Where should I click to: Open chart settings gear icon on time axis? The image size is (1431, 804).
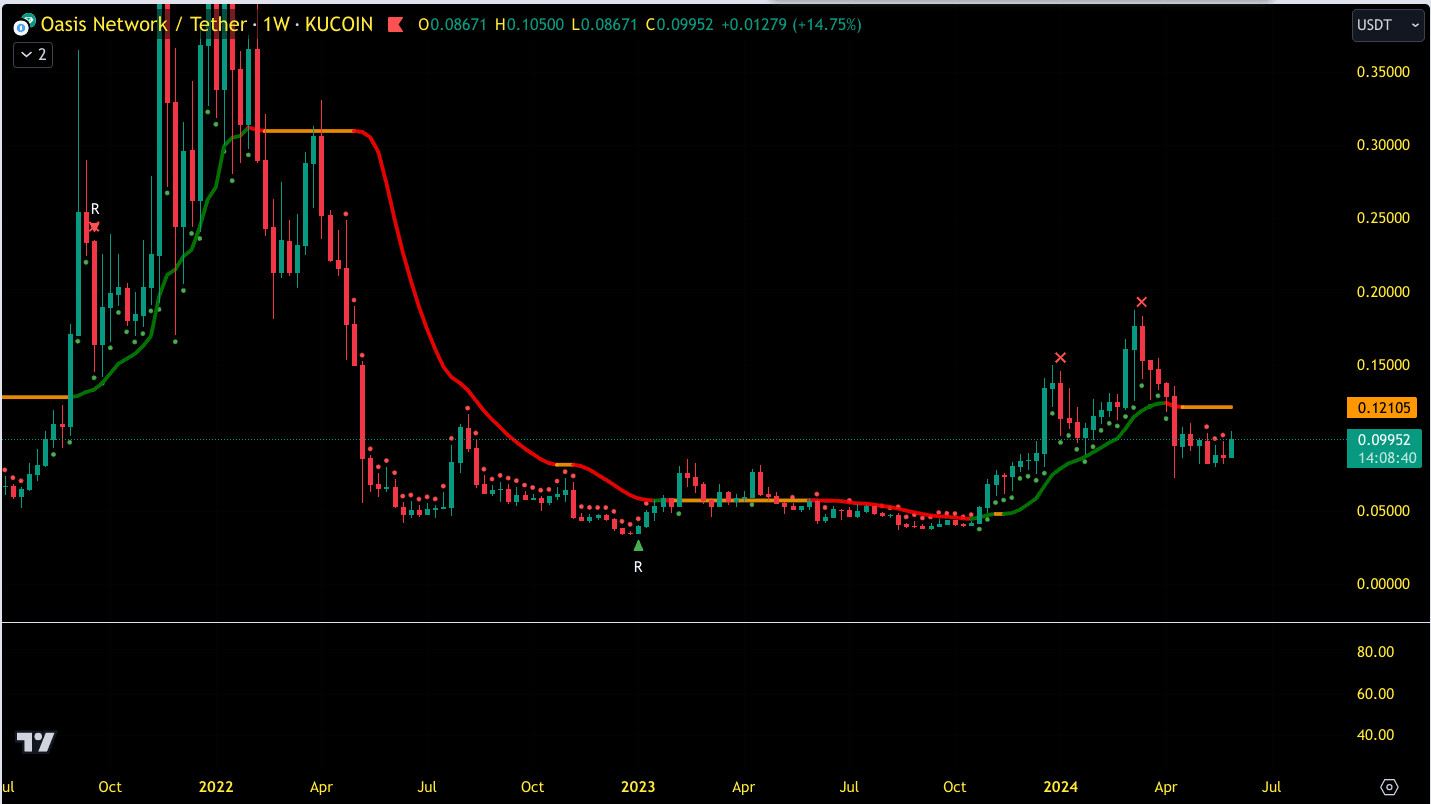pyautogui.click(x=1390, y=787)
